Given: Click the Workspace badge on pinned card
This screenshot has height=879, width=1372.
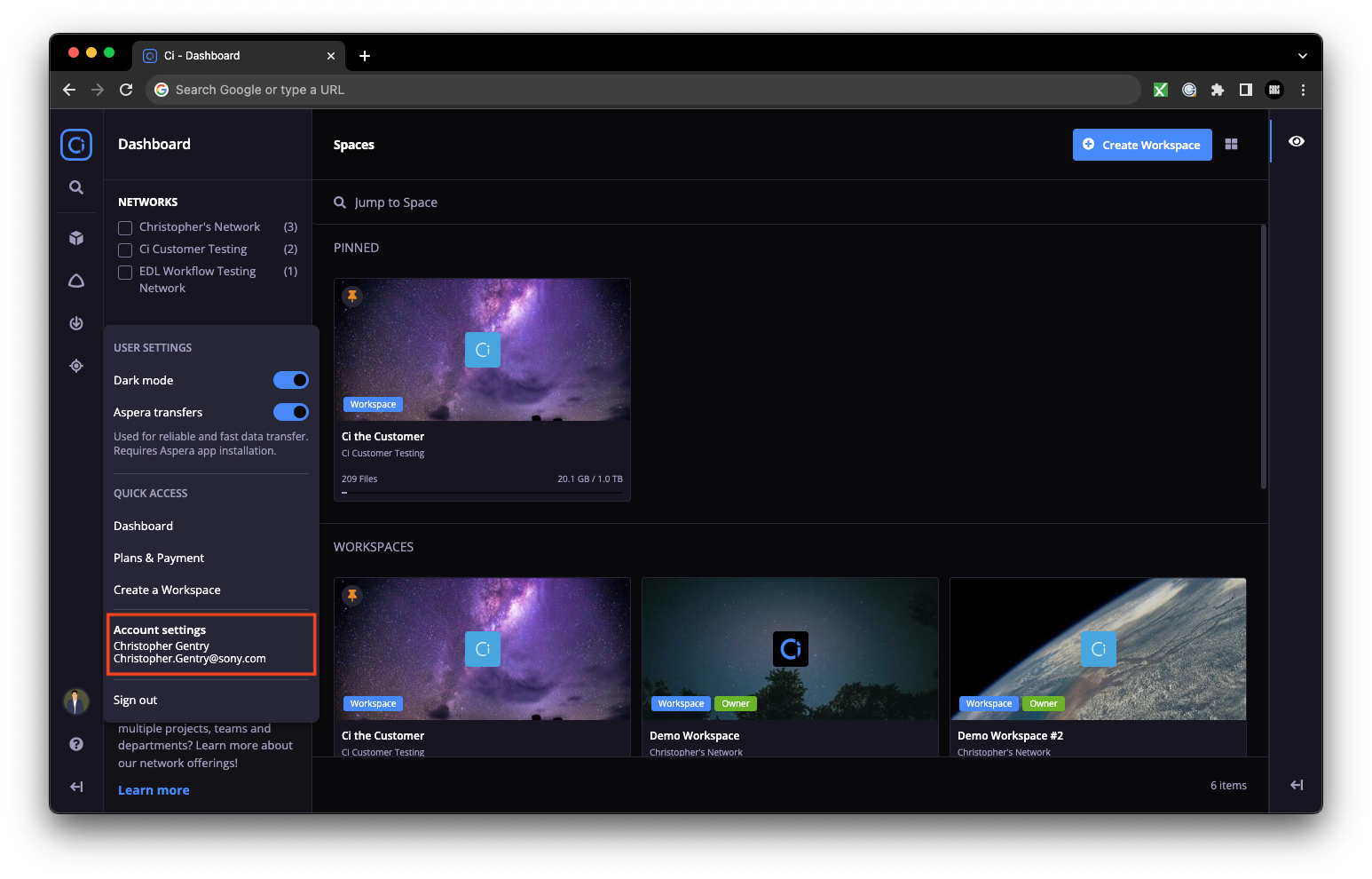Looking at the screenshot, I should pyautogui.click(x=373, y=404).
